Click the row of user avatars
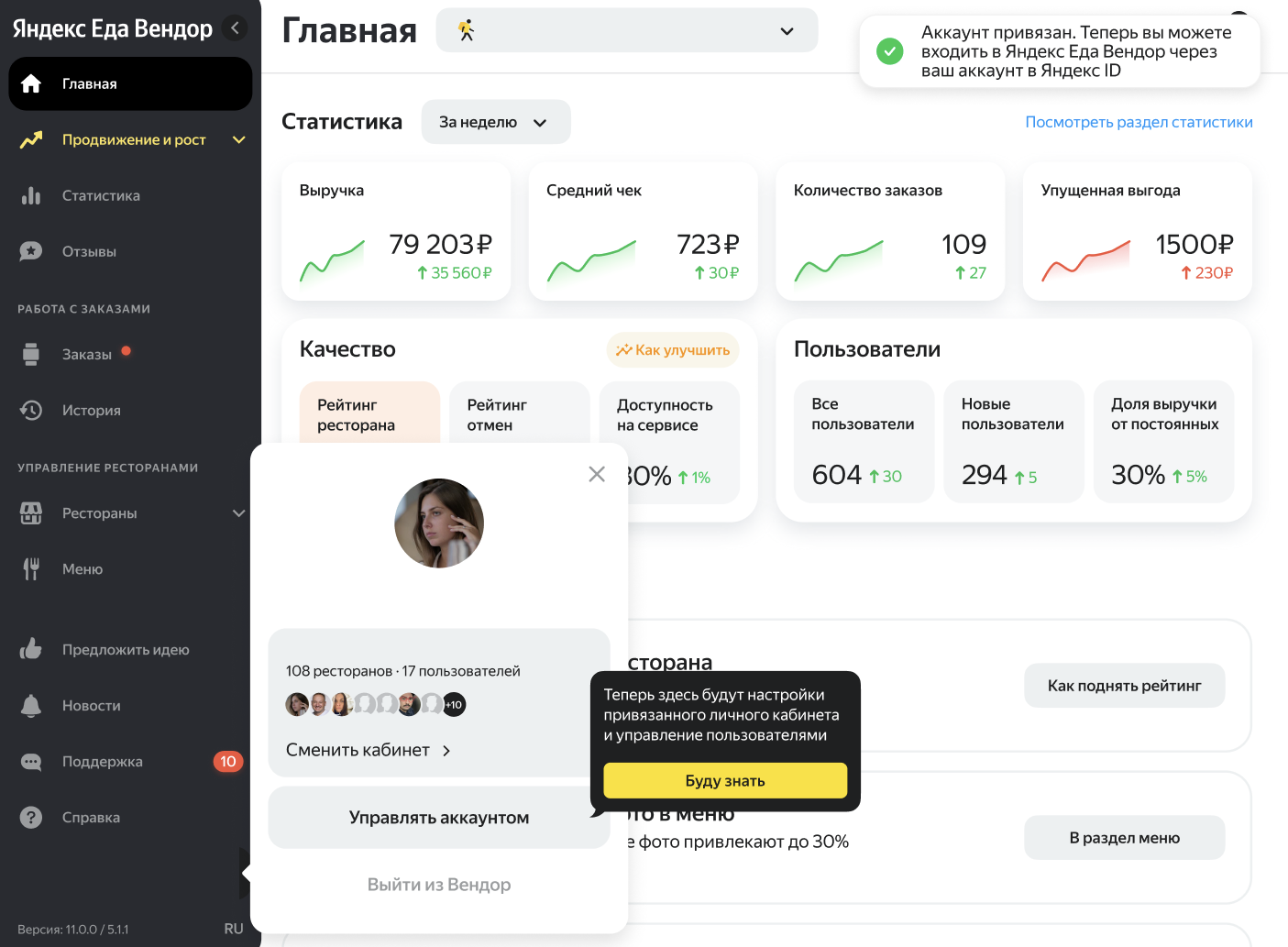Viewport: 1288px width, 947px height. 376,704
